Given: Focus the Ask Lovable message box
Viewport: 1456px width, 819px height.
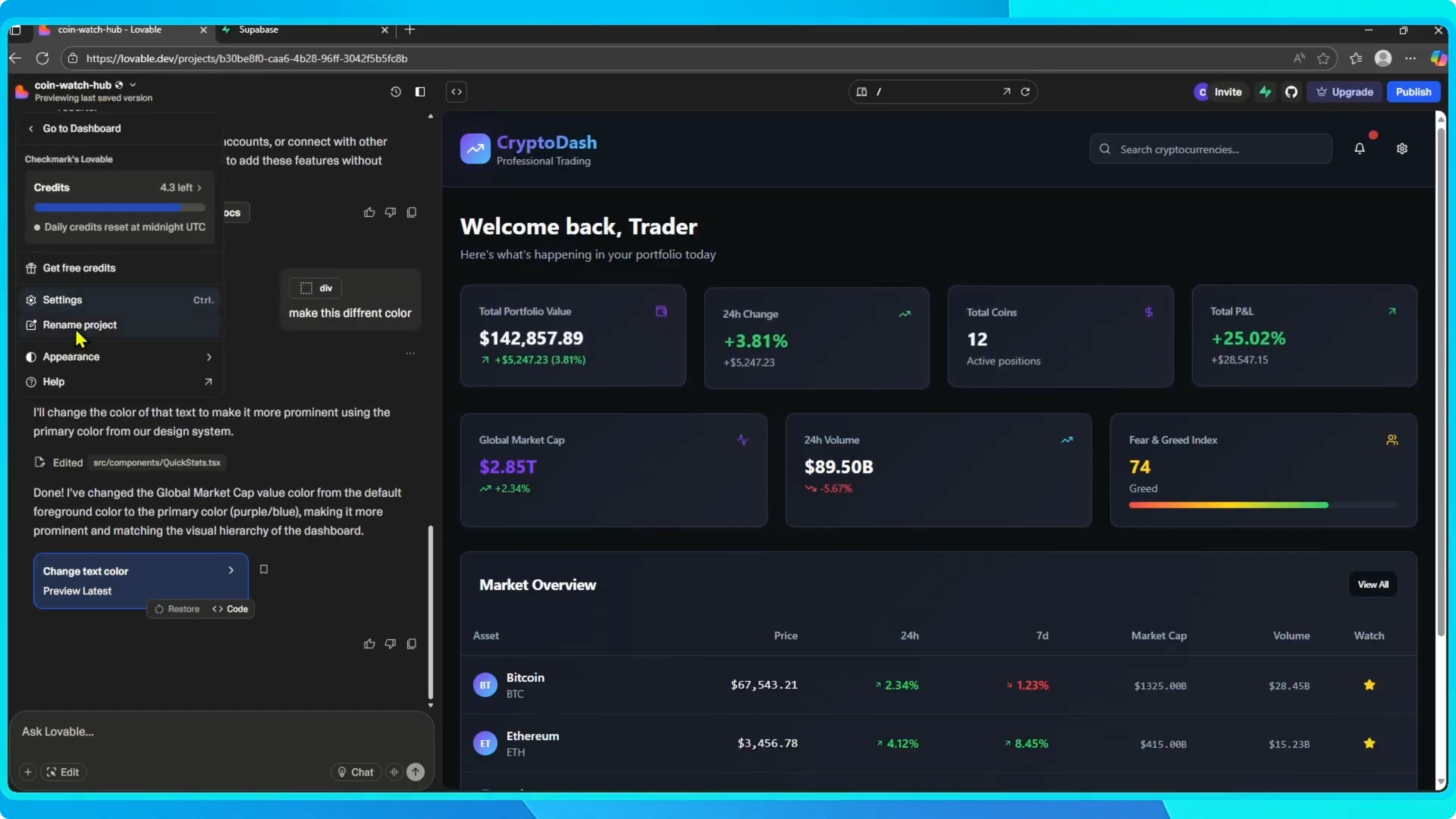Looking at the screenshot, I should [x=222, y=732].
